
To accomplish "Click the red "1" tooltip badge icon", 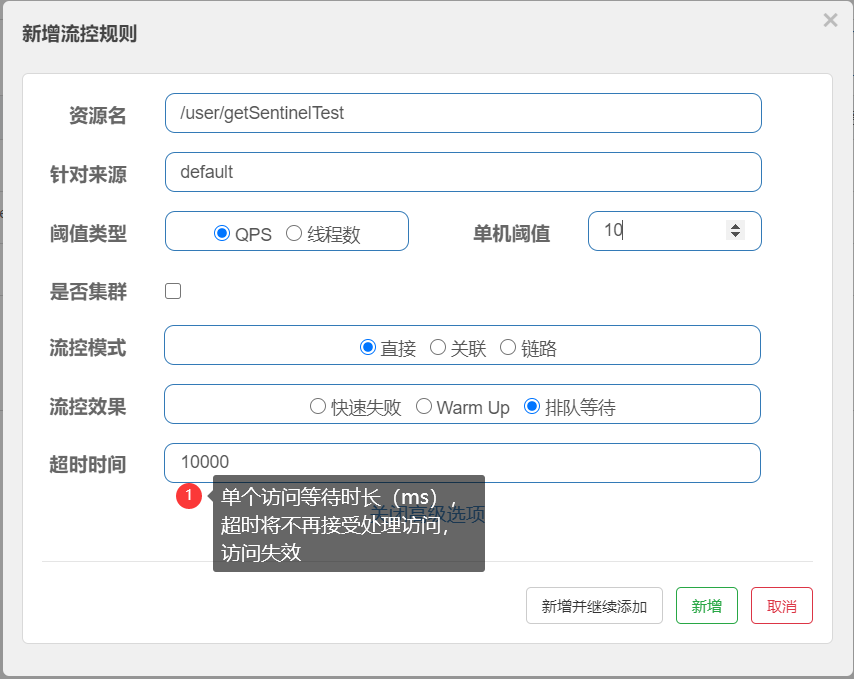I will (x=190, y=496).
